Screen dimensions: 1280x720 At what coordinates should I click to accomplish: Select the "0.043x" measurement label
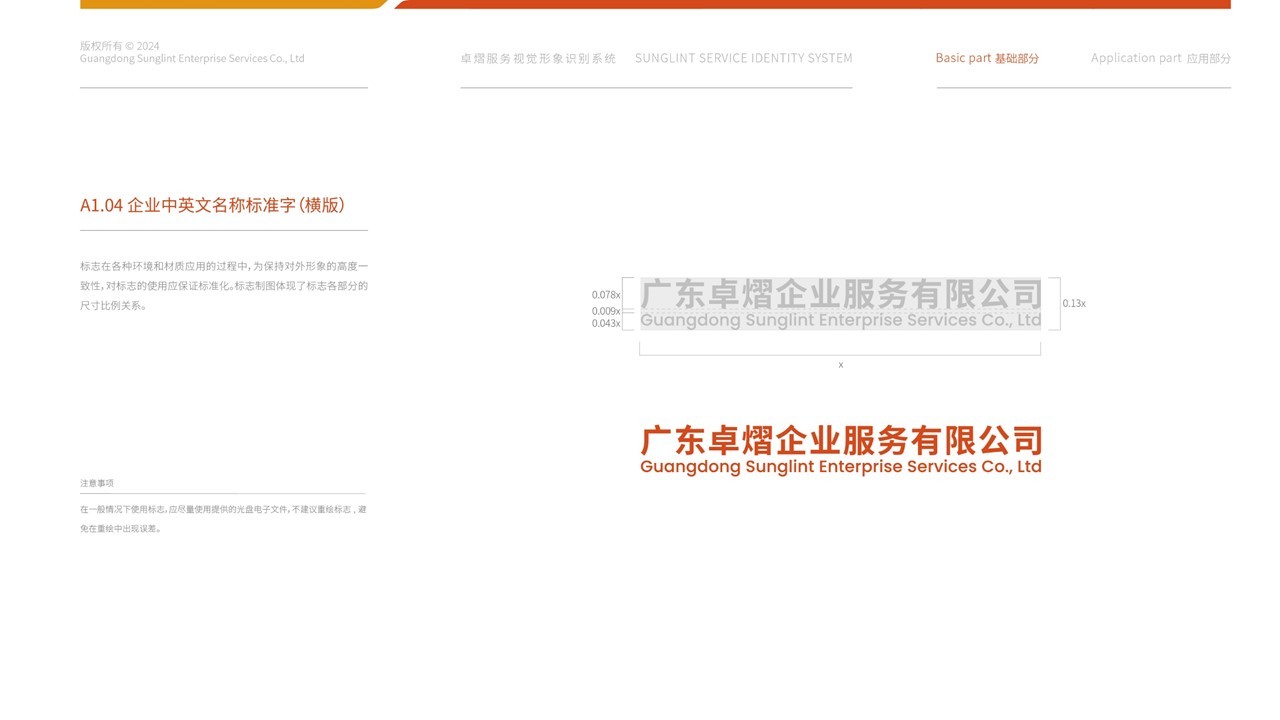click(x=604, y=323)
